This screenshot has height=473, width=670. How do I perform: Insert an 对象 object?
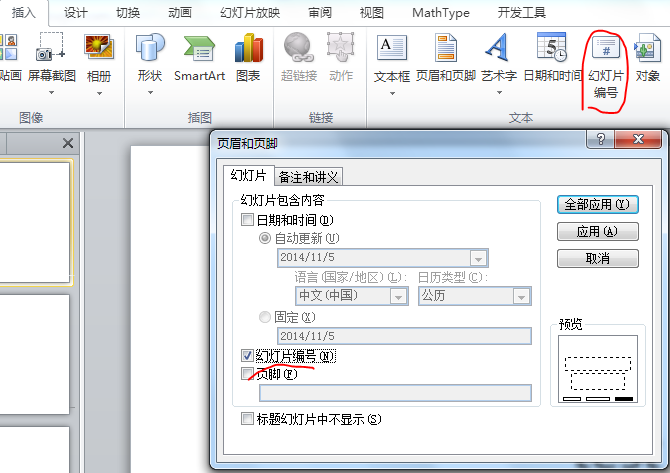[648, 59]
